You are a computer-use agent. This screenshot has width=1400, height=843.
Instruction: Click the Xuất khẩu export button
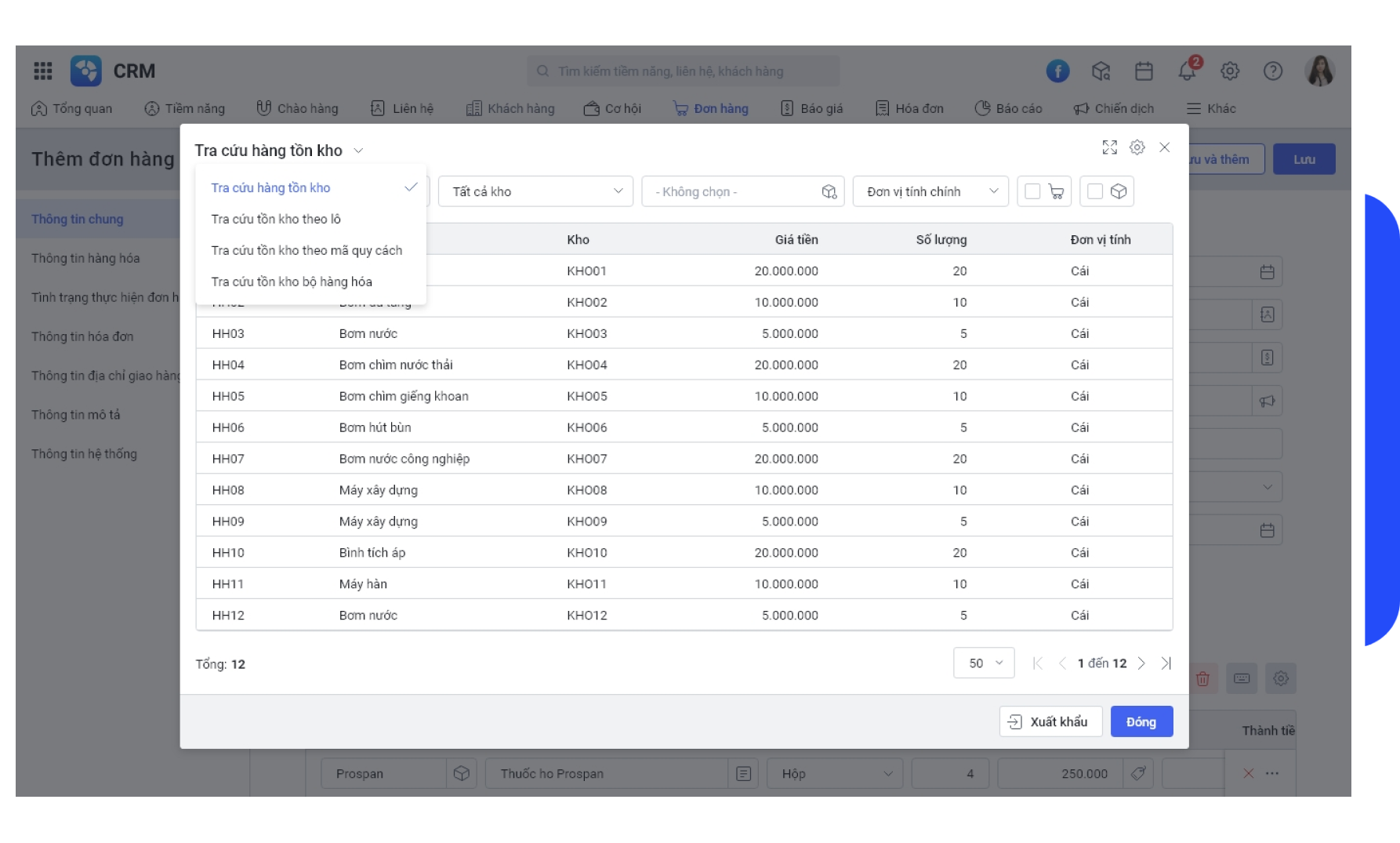click(1050, 722)
